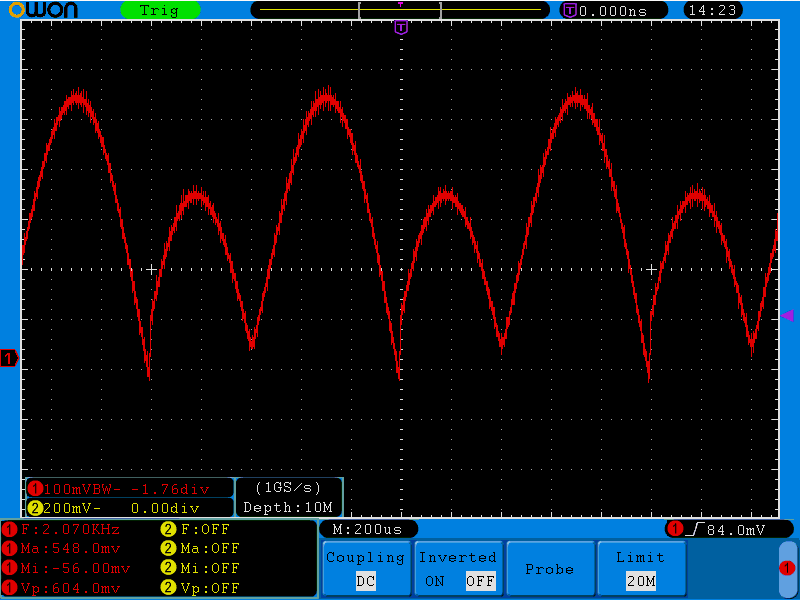Open the Coupling DC selector

tap(365, 568)
